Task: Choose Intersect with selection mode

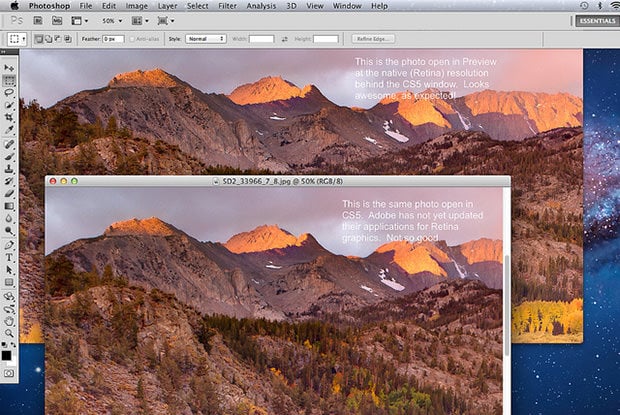Action: [x=68, y=39]
